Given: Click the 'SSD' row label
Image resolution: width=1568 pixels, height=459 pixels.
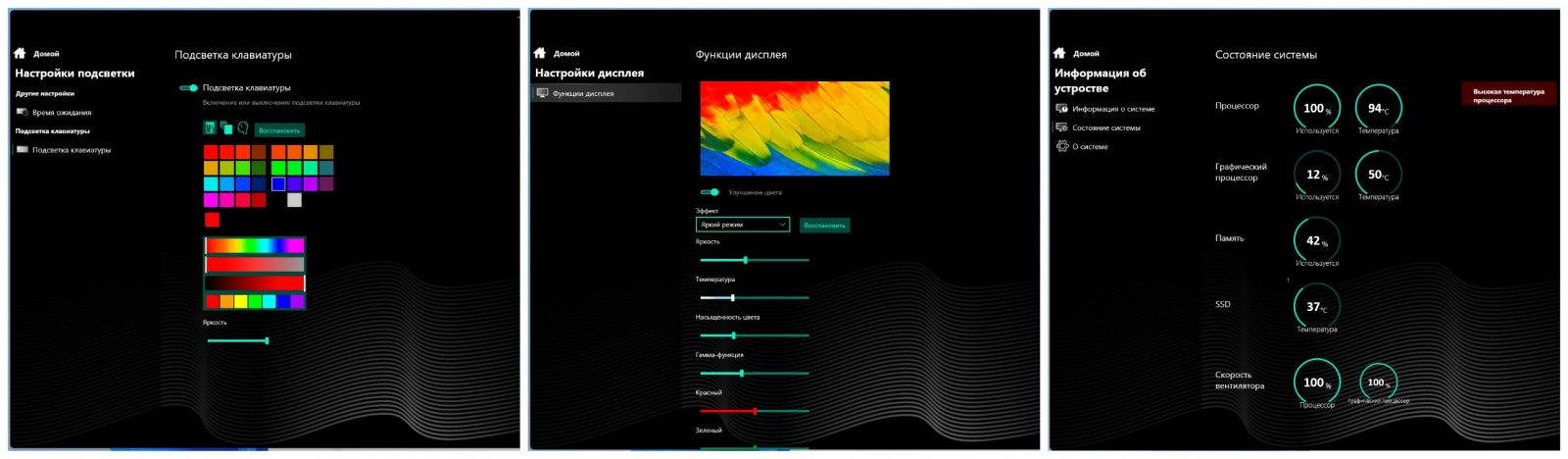Looking at the screenshot, I should [1222, 304].
